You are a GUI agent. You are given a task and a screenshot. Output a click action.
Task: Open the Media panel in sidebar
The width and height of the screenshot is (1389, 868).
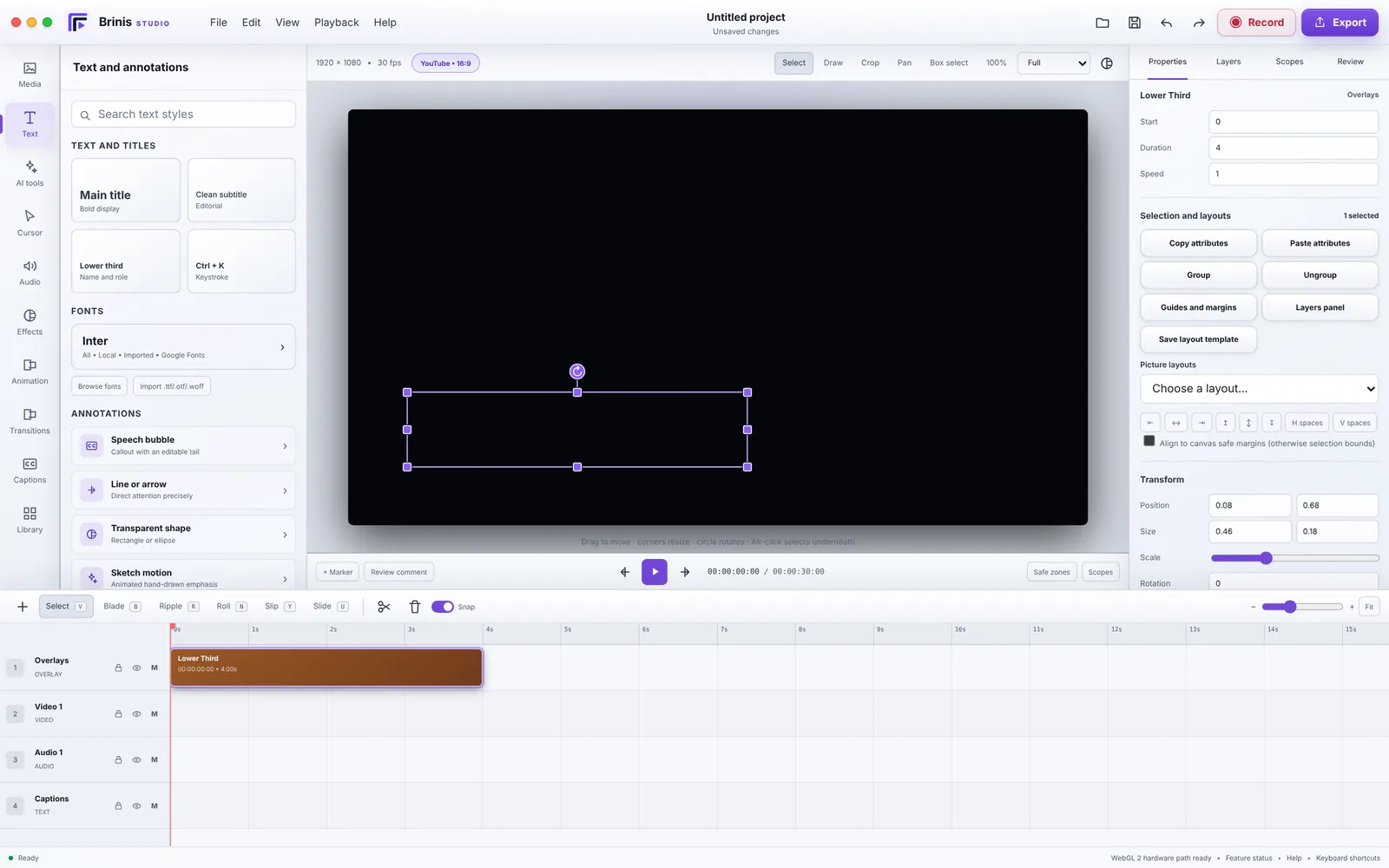click(x=30, y=75)
